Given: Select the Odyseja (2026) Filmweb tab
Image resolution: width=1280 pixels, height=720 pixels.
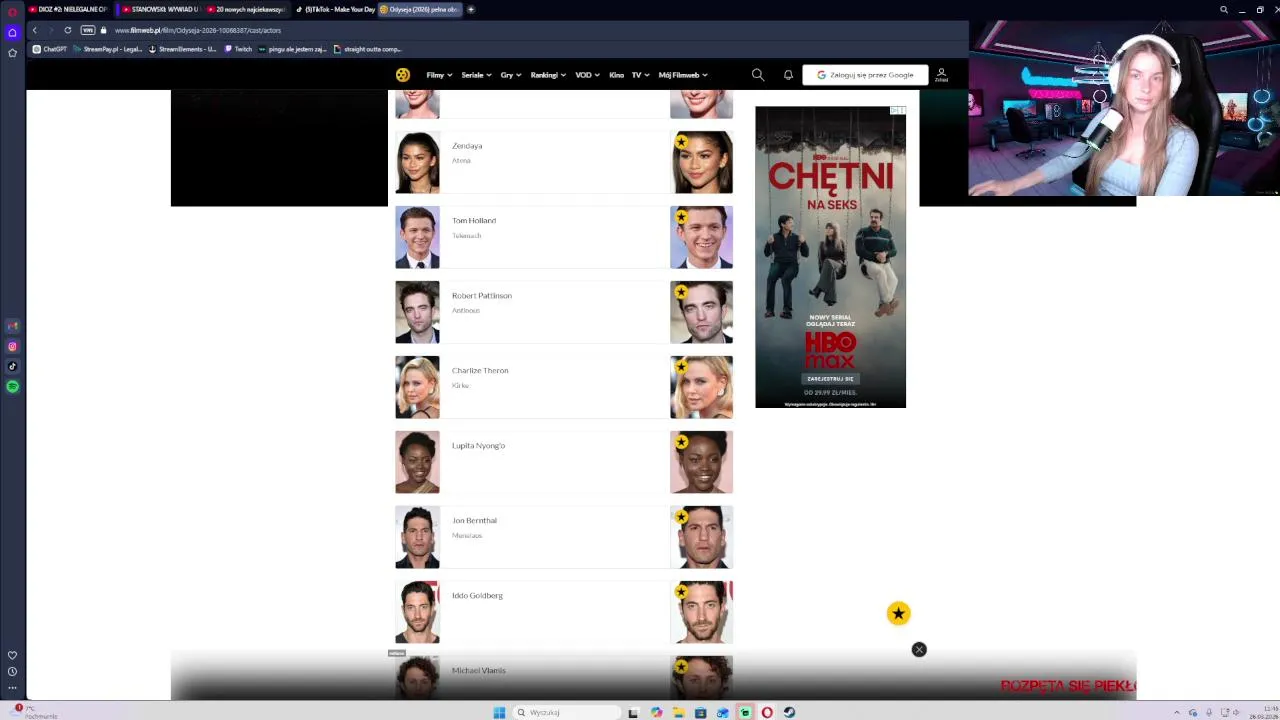Looking at the screenshot, I should 418,9.
